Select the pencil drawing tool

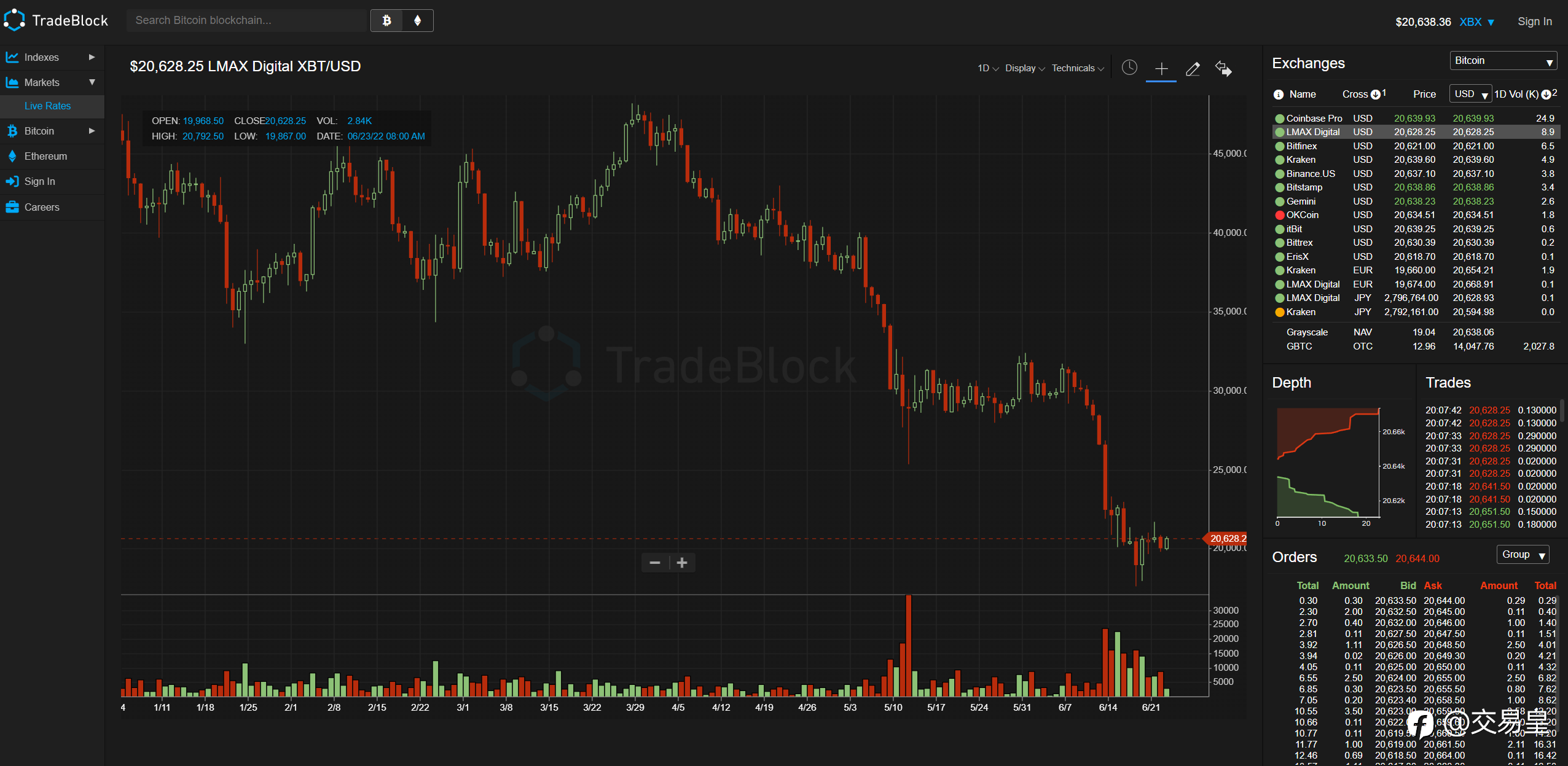(1193, 69)
